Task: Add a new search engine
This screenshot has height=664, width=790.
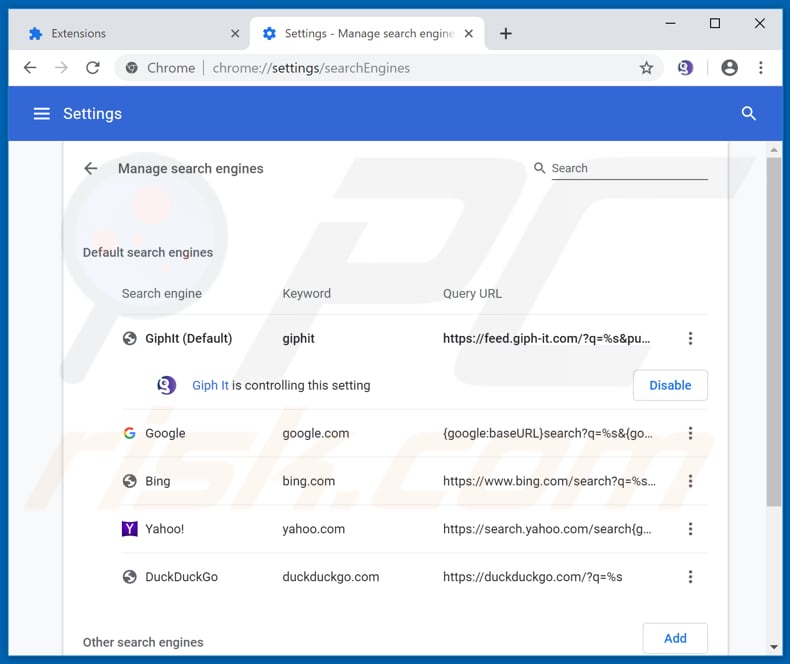Action: click(x=675, y=638)
